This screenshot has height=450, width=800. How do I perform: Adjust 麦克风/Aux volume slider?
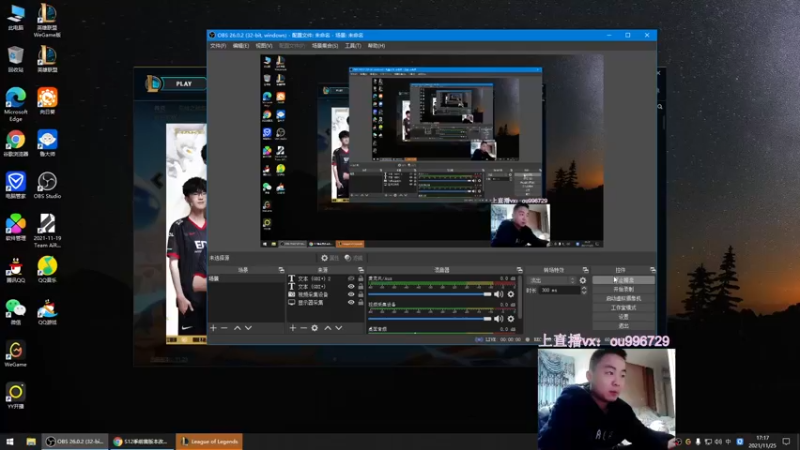(430, 294)
